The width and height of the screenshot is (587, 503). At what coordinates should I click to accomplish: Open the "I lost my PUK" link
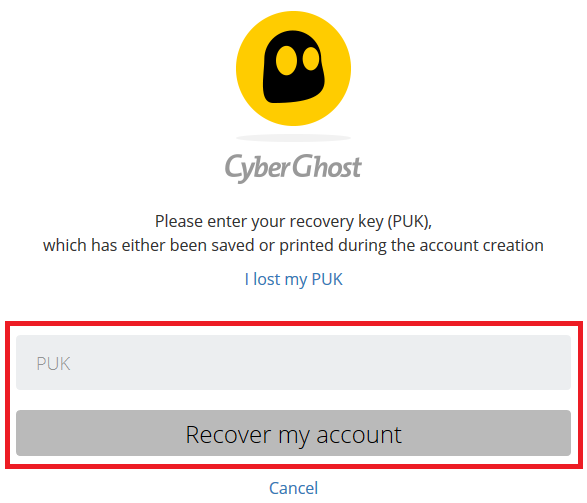[294, 280]
